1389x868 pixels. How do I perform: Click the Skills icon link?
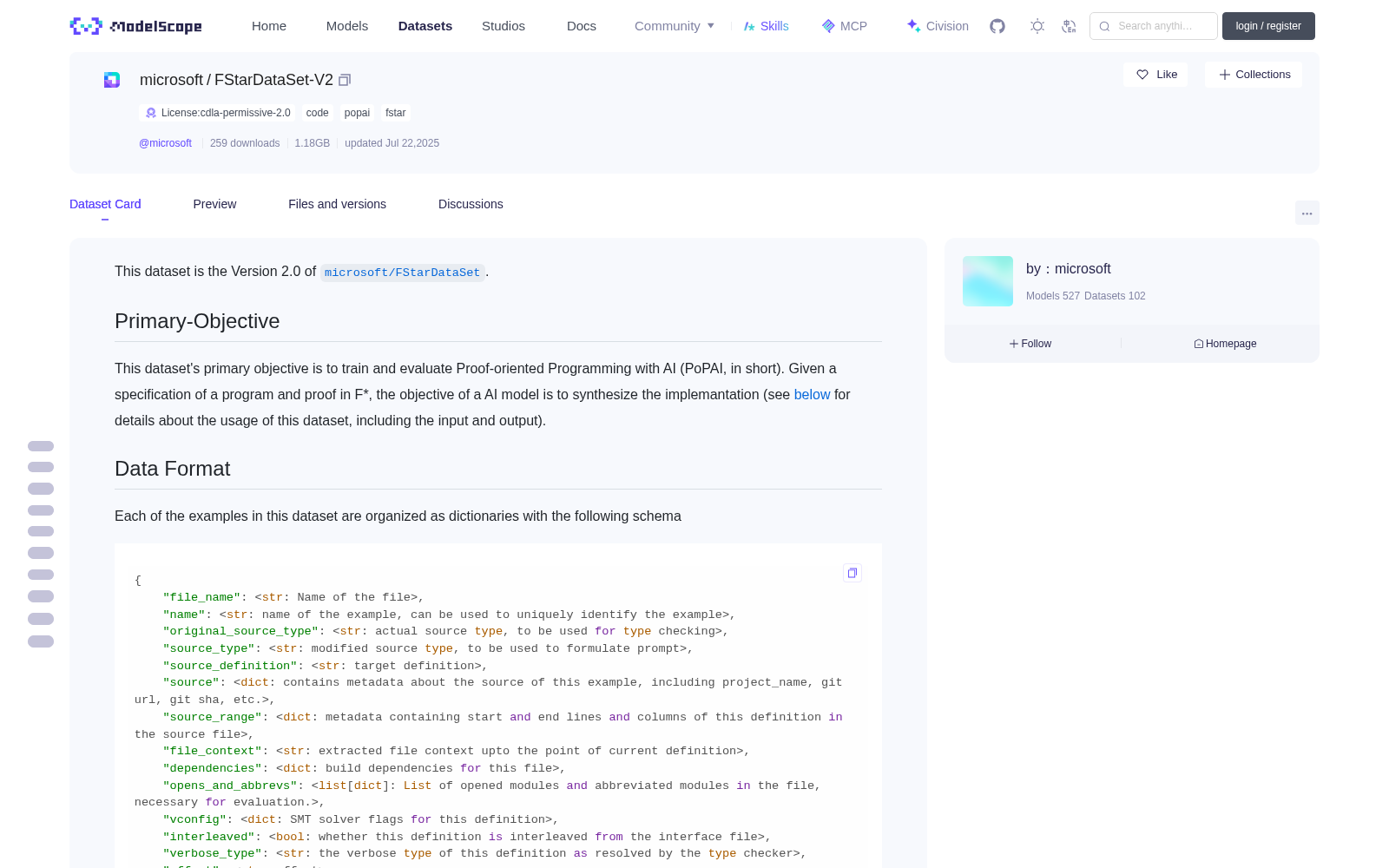[767, 26]
